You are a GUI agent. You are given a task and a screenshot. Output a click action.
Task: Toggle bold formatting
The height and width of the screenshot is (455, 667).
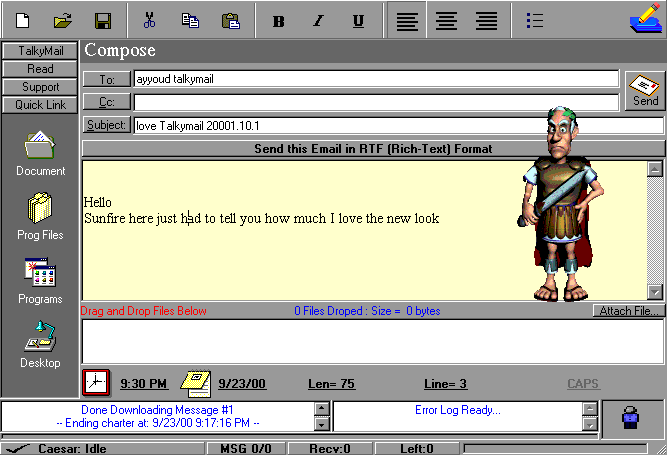(x=279, y=21)
